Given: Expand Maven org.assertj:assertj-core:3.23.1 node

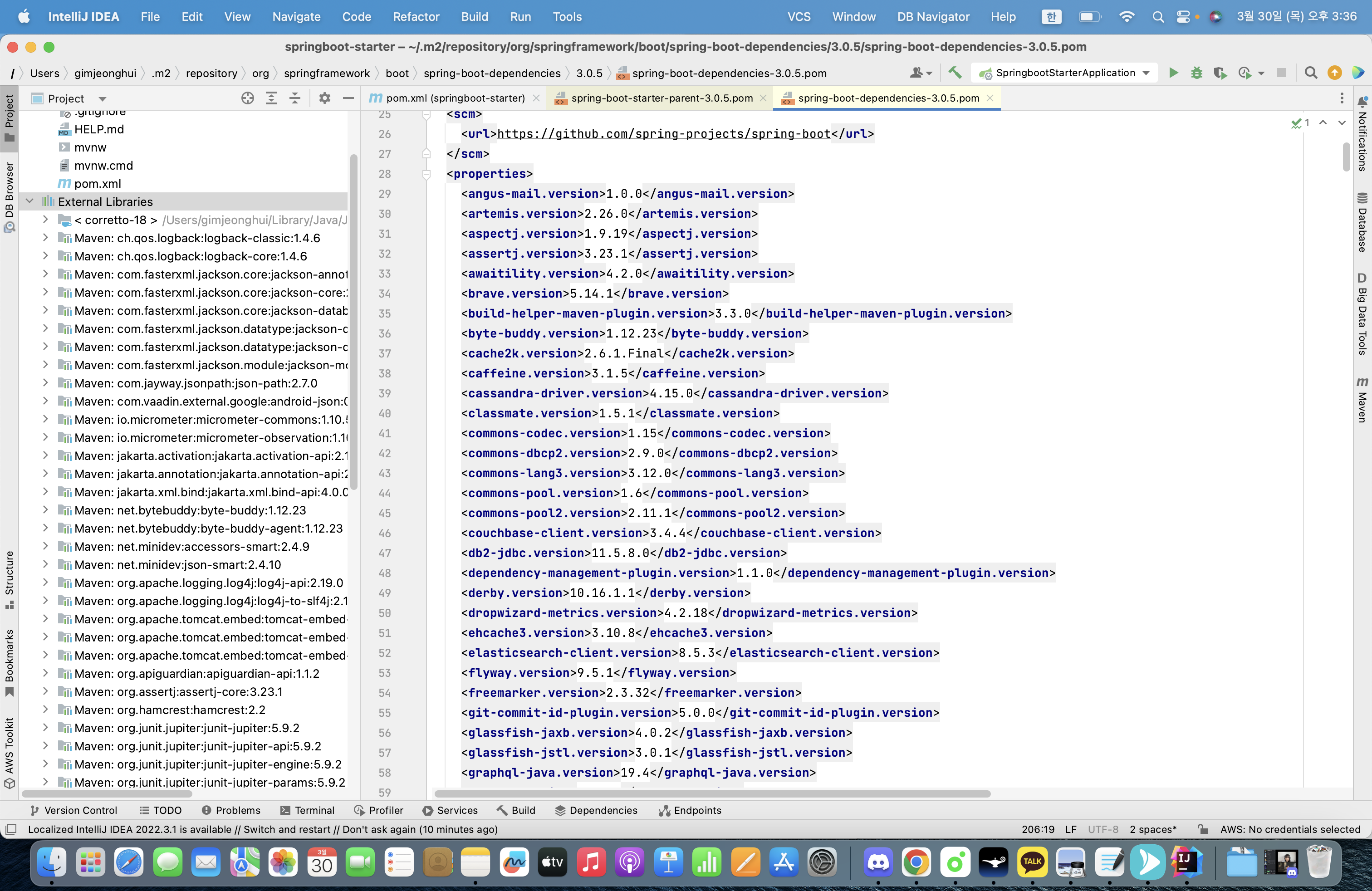Looking at the screenshot, I should [45, 691].
